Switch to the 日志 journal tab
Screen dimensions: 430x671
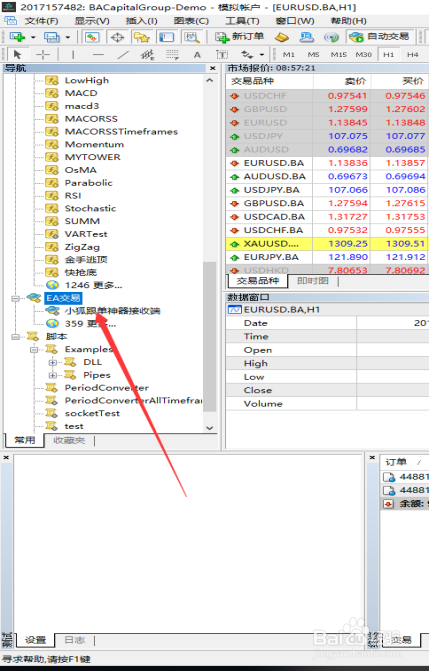click(x=74, y=640)
